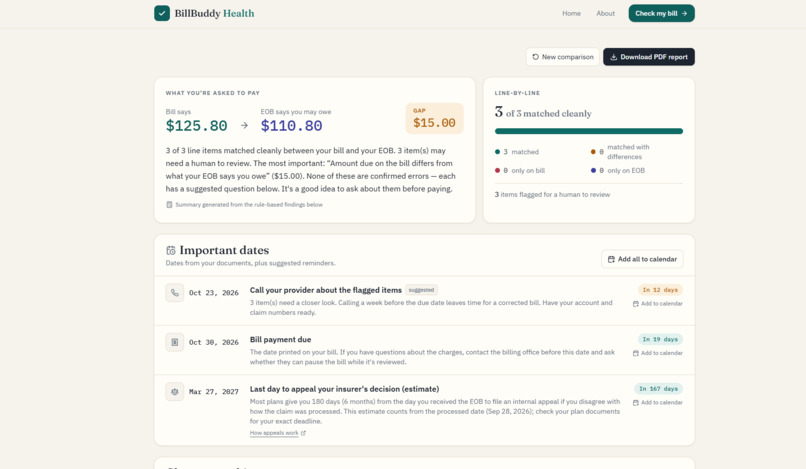Viewport: 806px width, 469px height.
Task: Click the $15.00 gap badge
Action: pyautogui.click(x=434, y=118)
